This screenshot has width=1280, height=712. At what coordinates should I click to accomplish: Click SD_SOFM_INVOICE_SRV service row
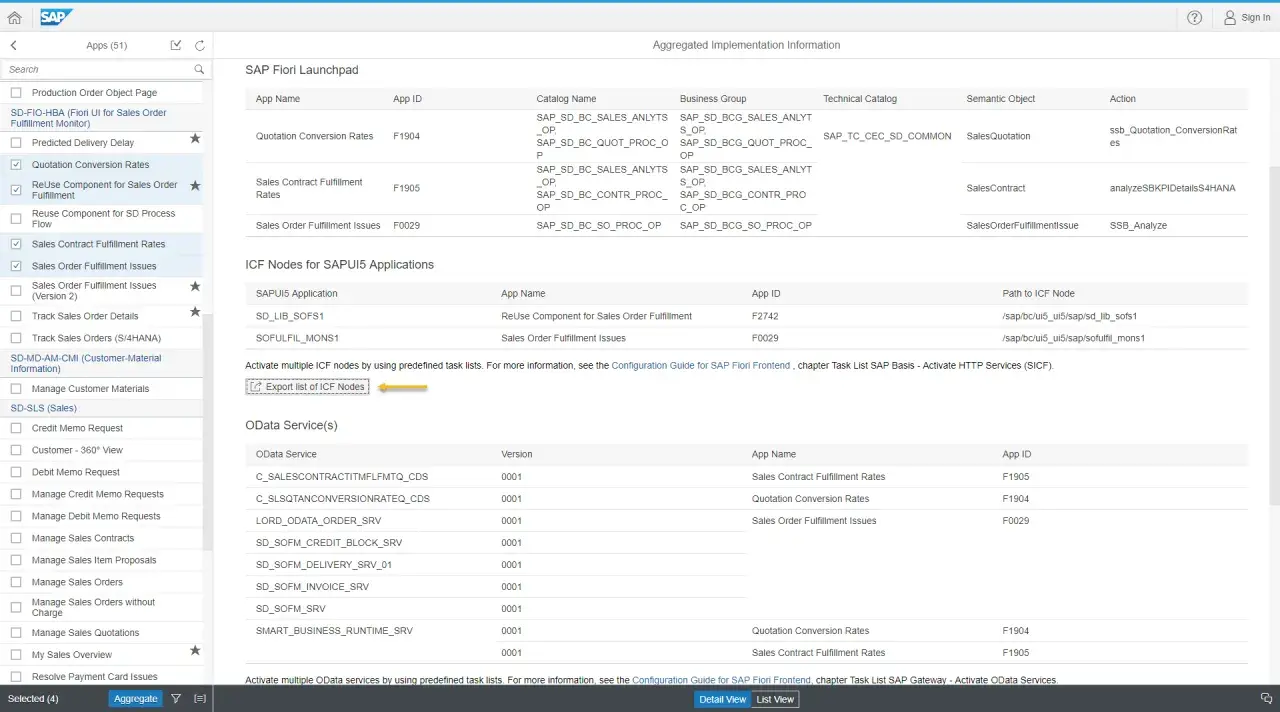(x=312, y=587)
